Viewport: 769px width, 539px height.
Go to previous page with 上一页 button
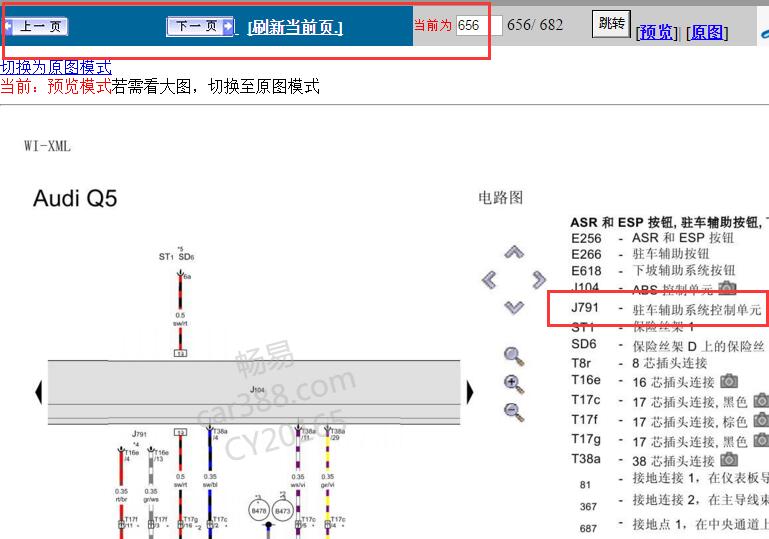[x=36, y=26]
